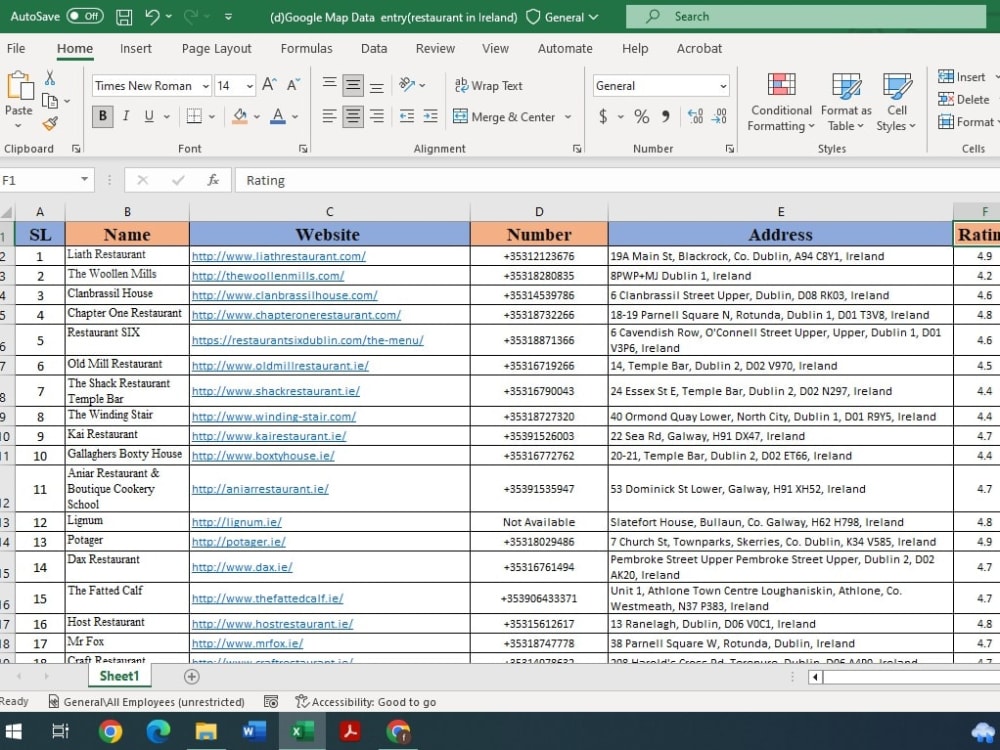Click the Paste clipboard icon
This screenshot has width=1000, height=750.
pos(19,85)
